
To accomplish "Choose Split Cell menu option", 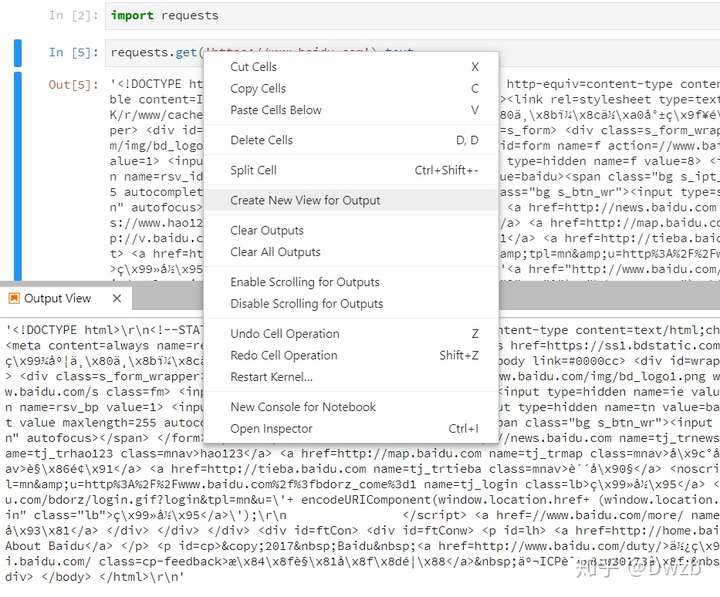I will click(351, 170).
